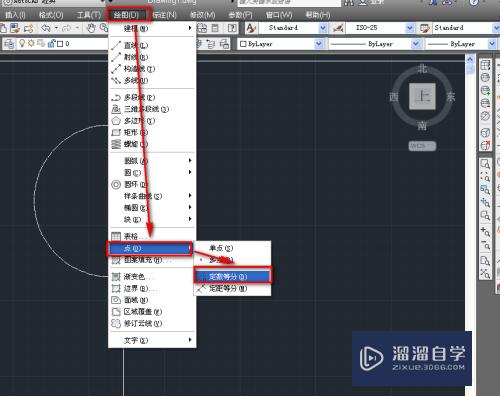Open the 修改(M) Modify menu

click(202, 15)
